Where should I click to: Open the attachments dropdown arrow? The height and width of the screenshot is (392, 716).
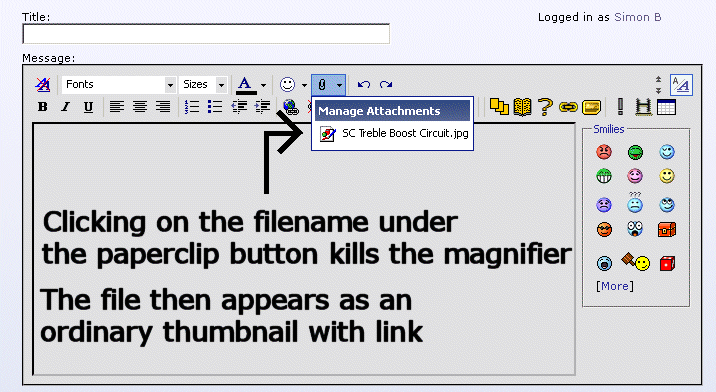click(x=339, y=85)
